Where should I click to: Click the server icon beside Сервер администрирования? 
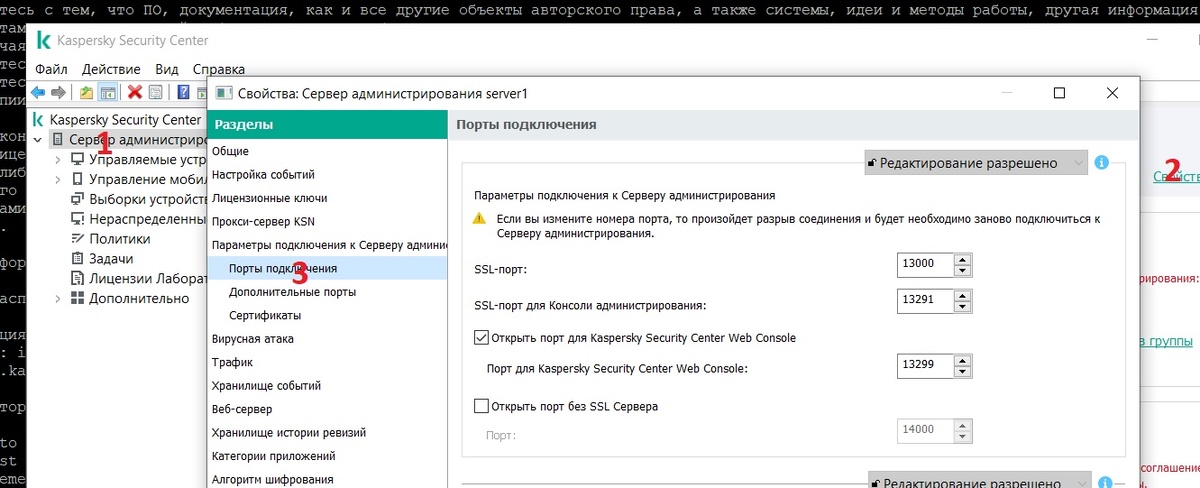pos(59,139)
